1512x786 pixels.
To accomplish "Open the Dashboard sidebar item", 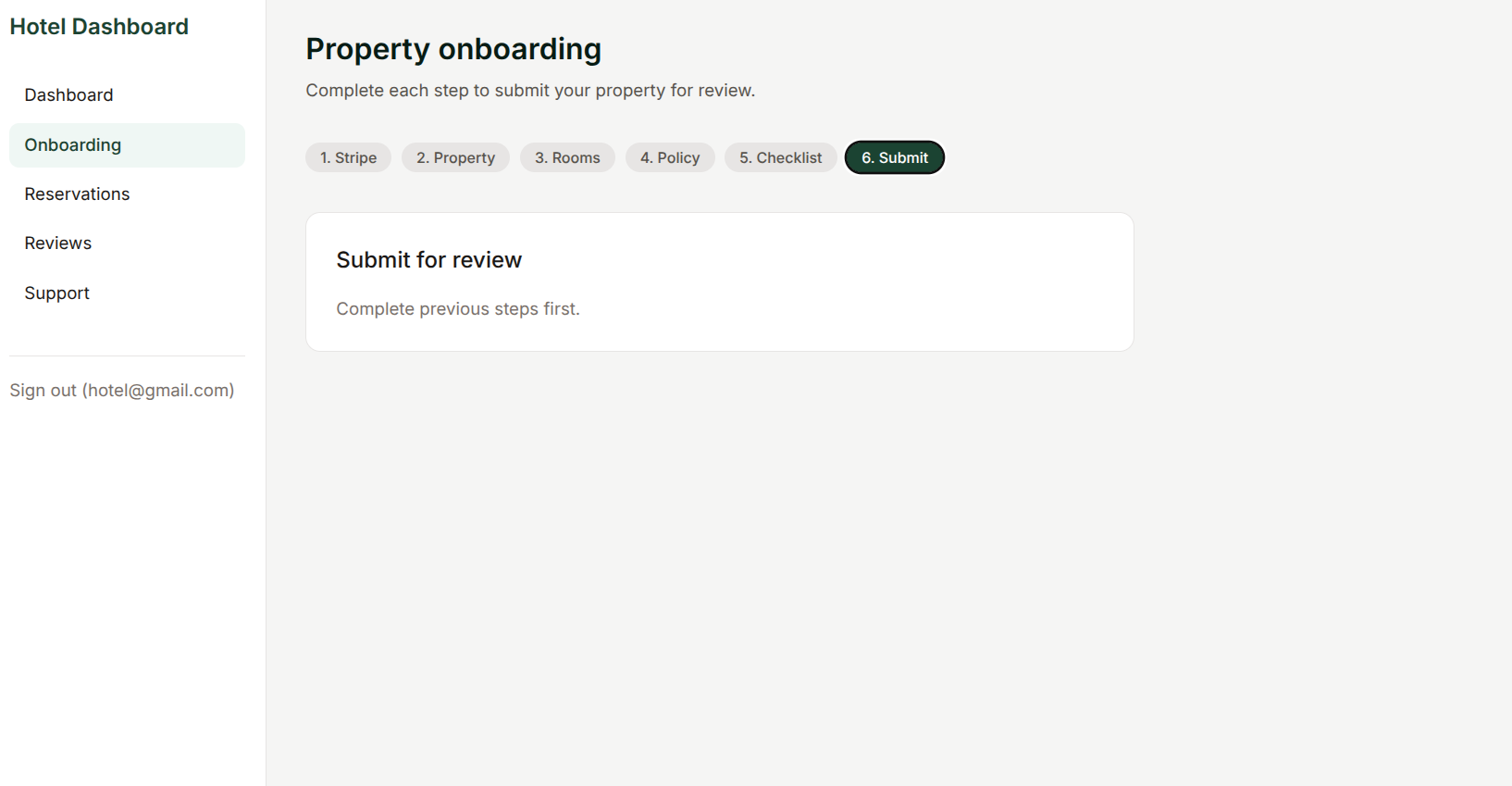I will pyautogui.click(x=127, y=95).
